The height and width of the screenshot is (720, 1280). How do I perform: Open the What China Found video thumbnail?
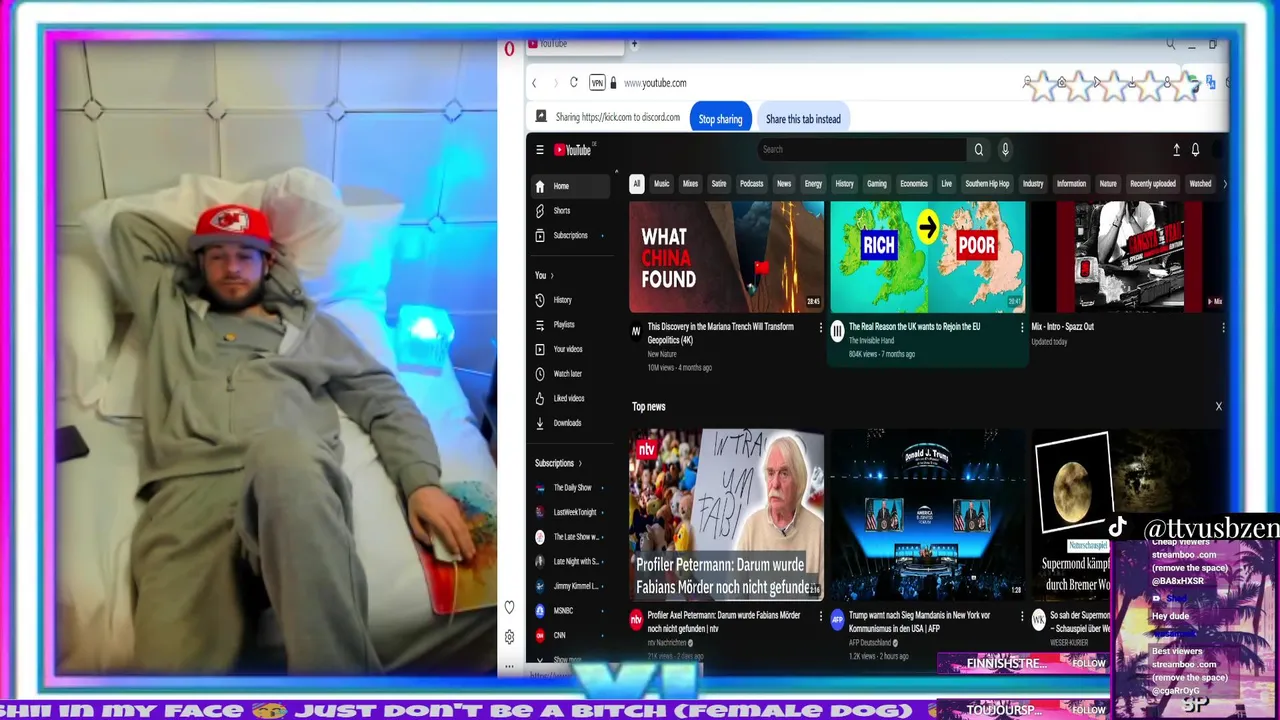click(x=726, y=257)
